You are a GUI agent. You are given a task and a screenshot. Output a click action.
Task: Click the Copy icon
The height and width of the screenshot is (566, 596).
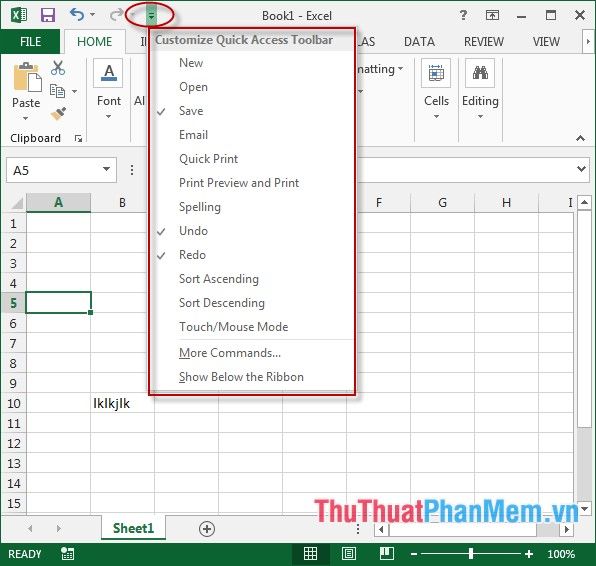(57, 91)
